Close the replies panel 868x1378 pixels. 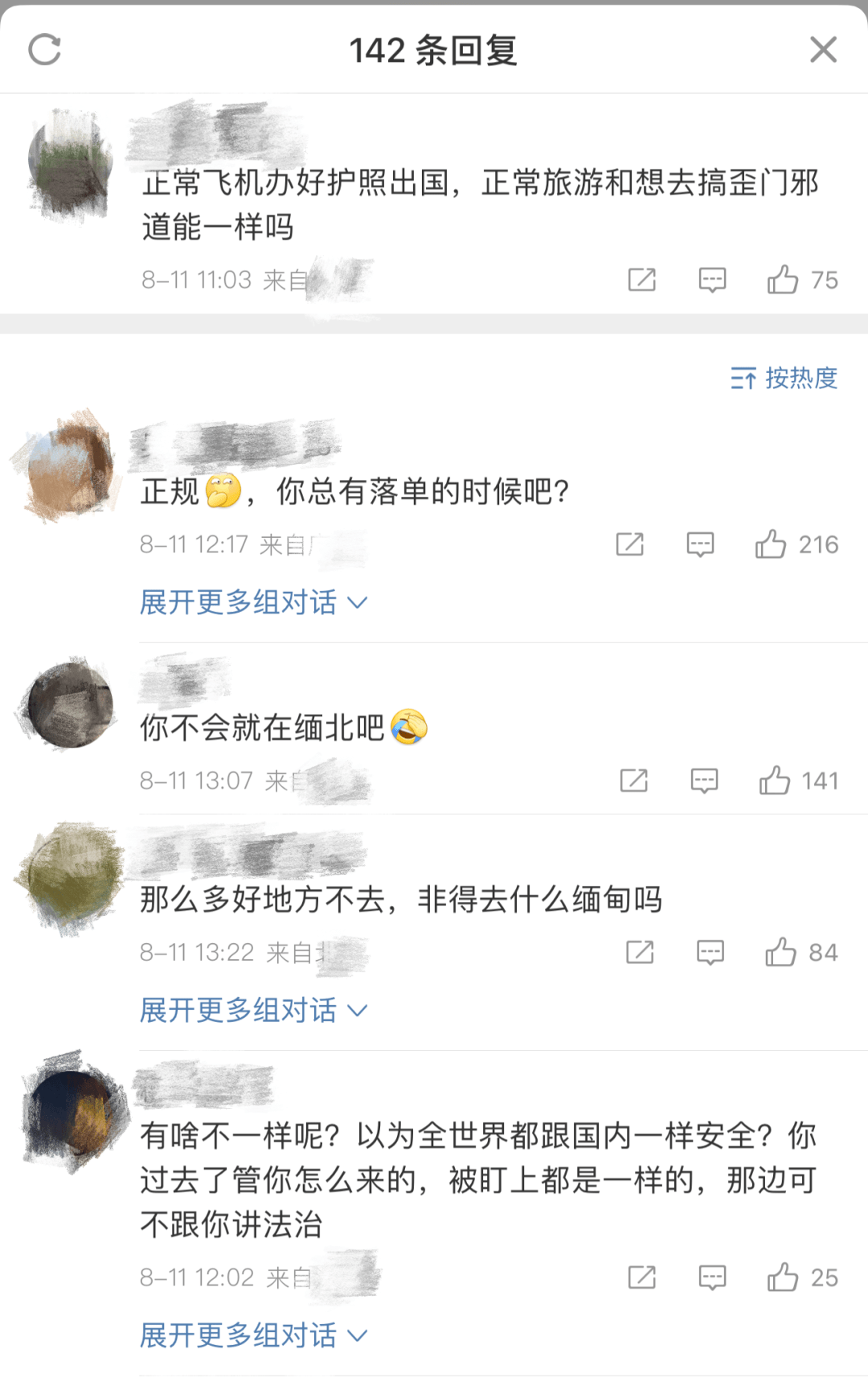(x=823, y=50)
